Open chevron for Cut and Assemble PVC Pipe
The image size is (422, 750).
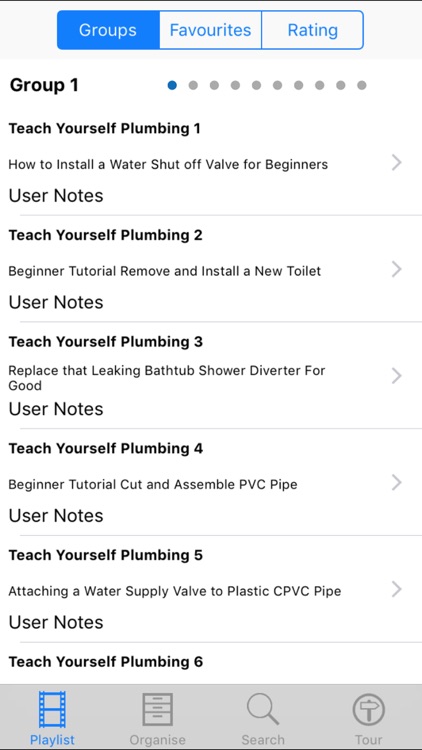pyautogui.click(x=397, y=483)
